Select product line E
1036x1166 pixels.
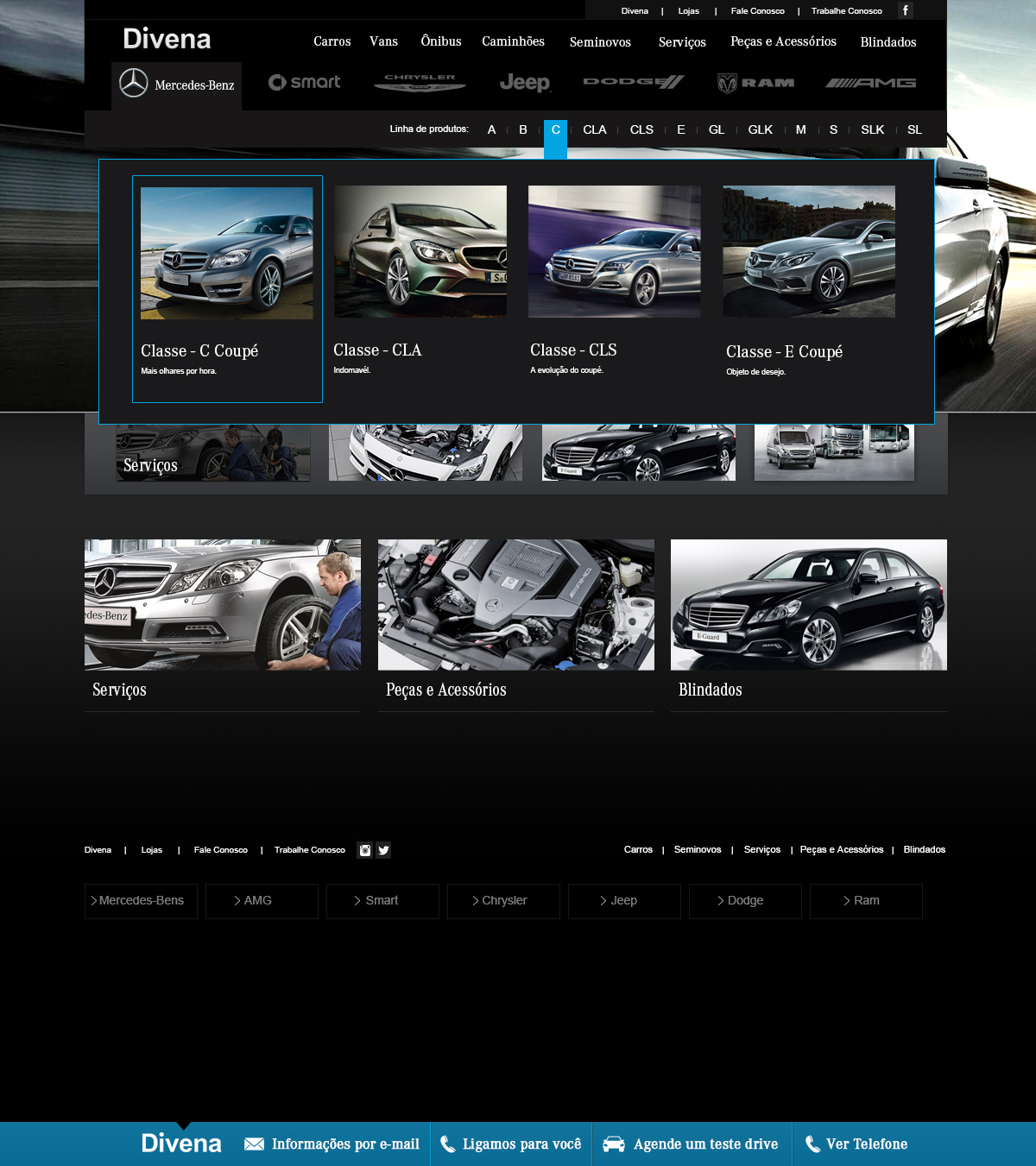click(681, 129)
